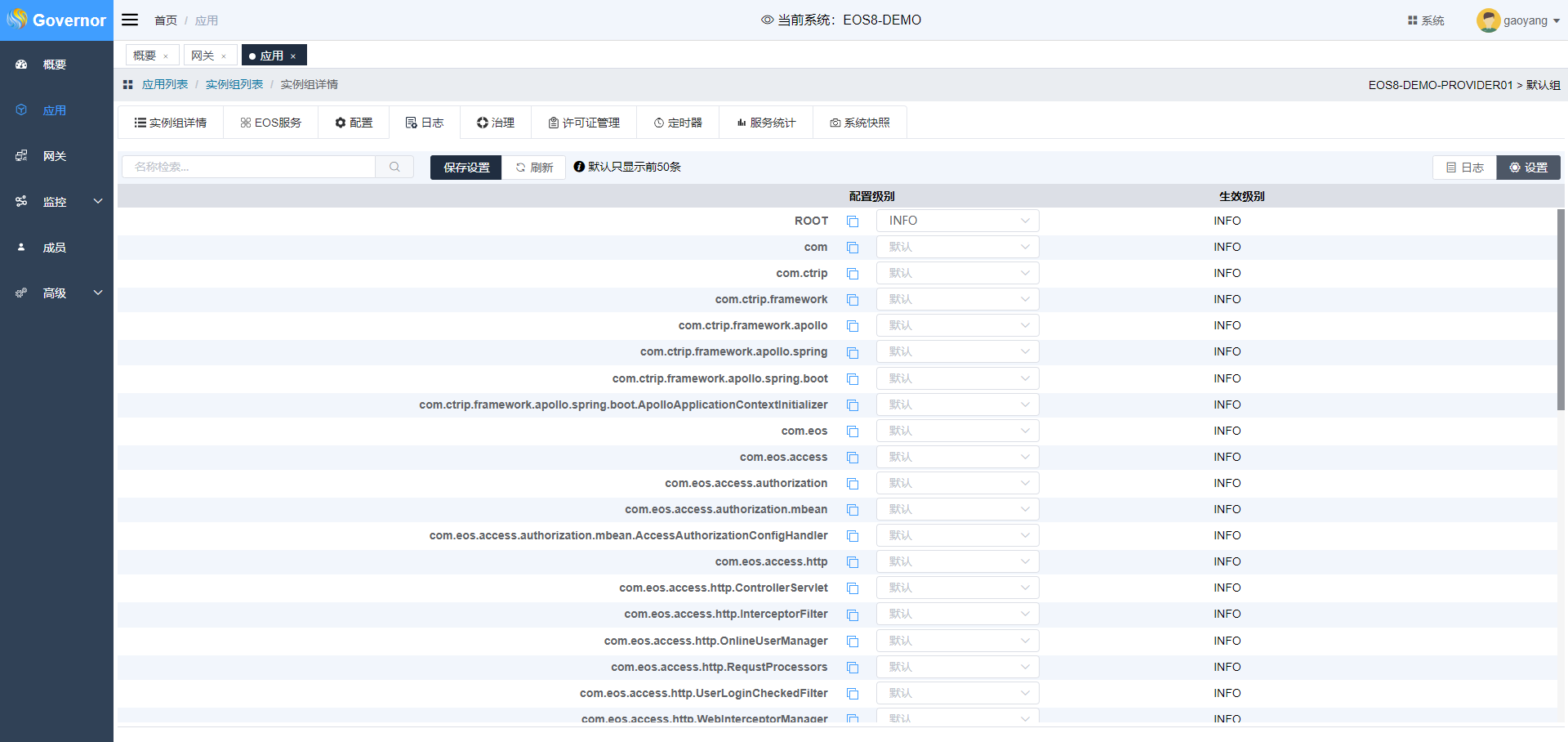The height and width of the screenshot is (742, 1568).
Task: Click the 网关 gateway sidebar icon
Action: (22, 156)
